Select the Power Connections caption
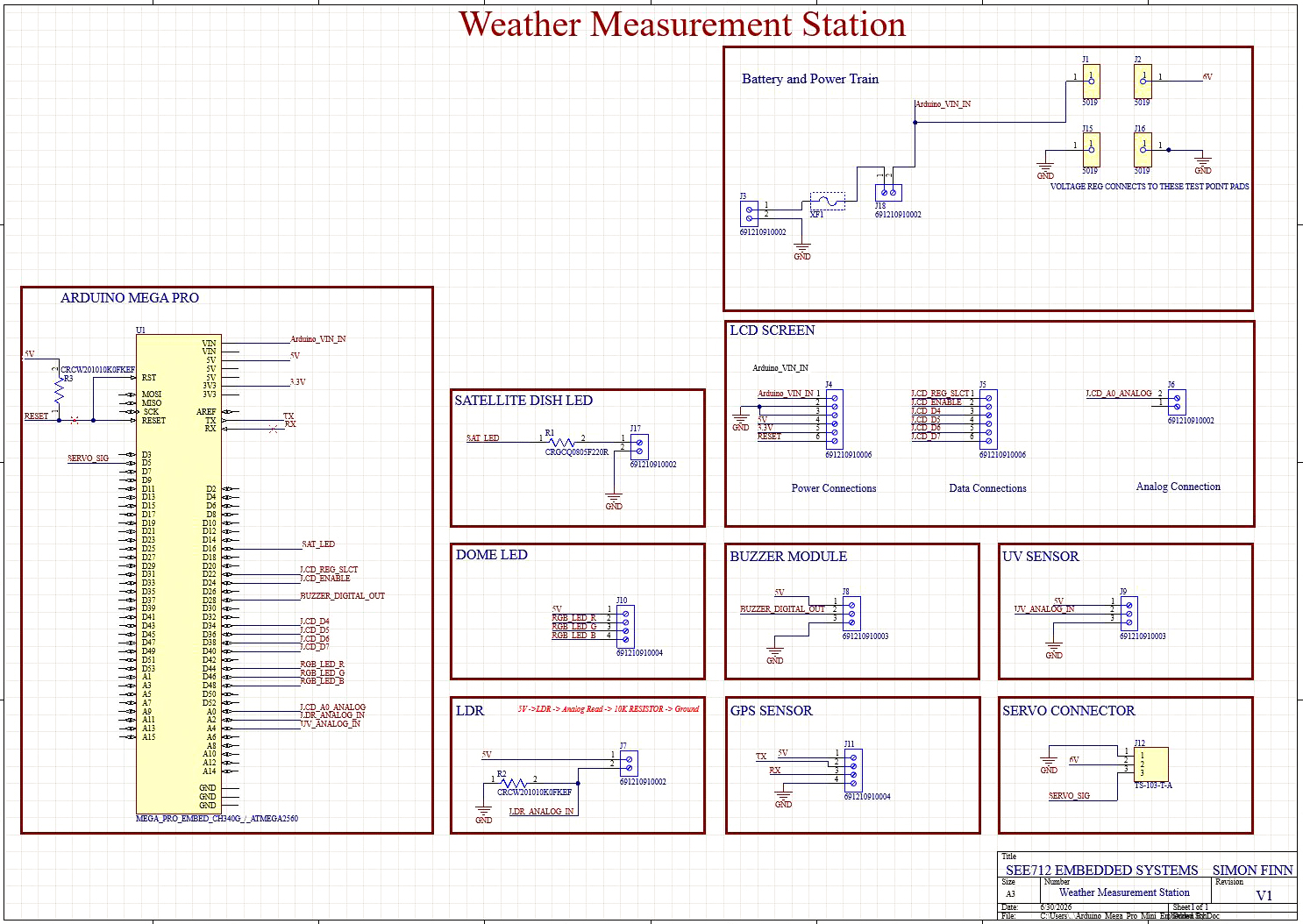 pos(834,488)
